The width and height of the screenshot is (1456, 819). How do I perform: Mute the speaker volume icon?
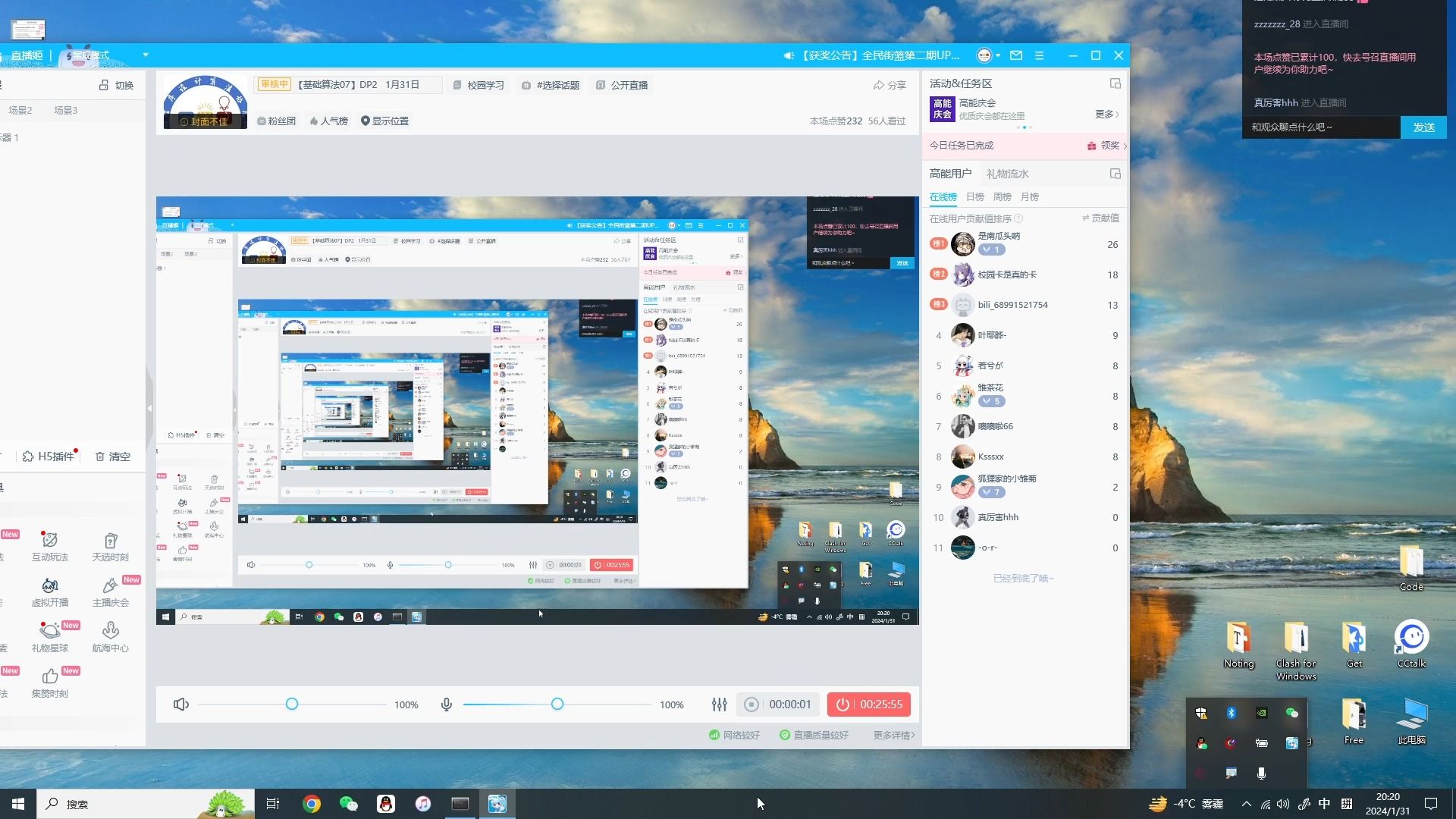tap(180, 704)
